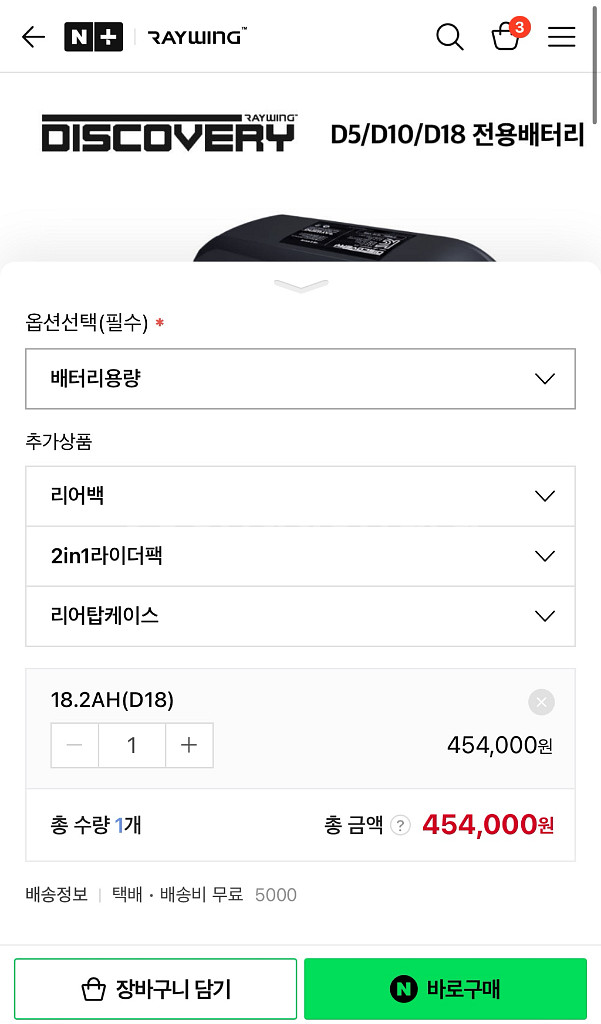Open the shopping cart icon
This screenshot has height=1024, width=601.
[505, 38]
